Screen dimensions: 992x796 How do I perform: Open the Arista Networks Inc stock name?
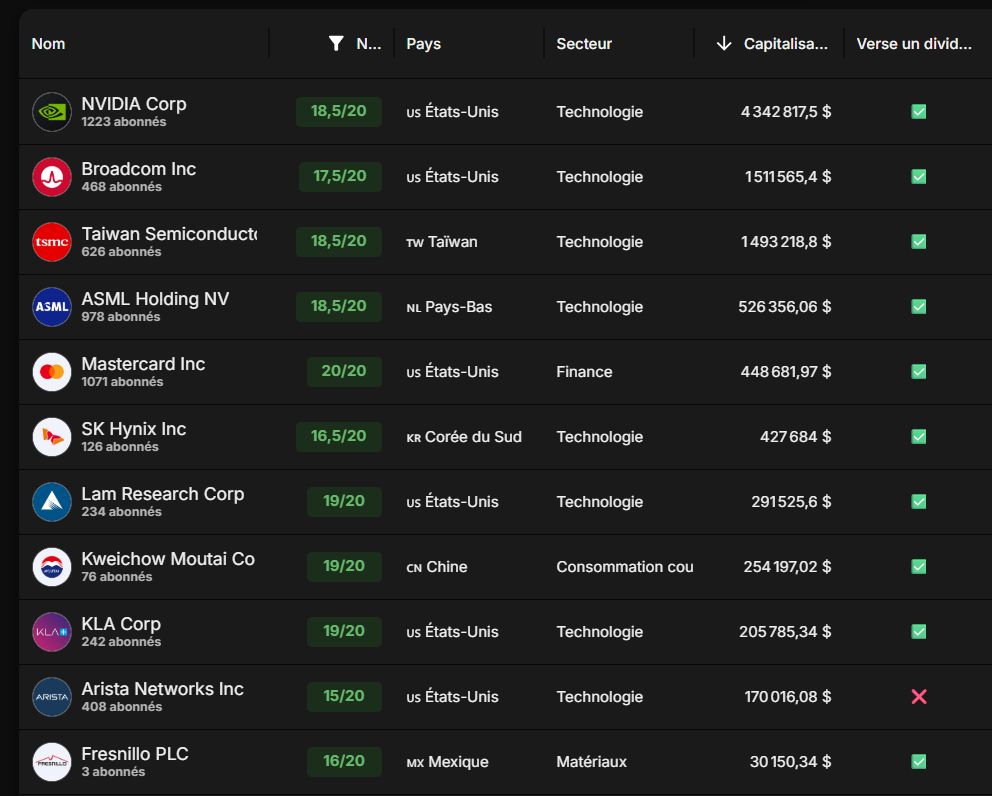click(163, 688)
